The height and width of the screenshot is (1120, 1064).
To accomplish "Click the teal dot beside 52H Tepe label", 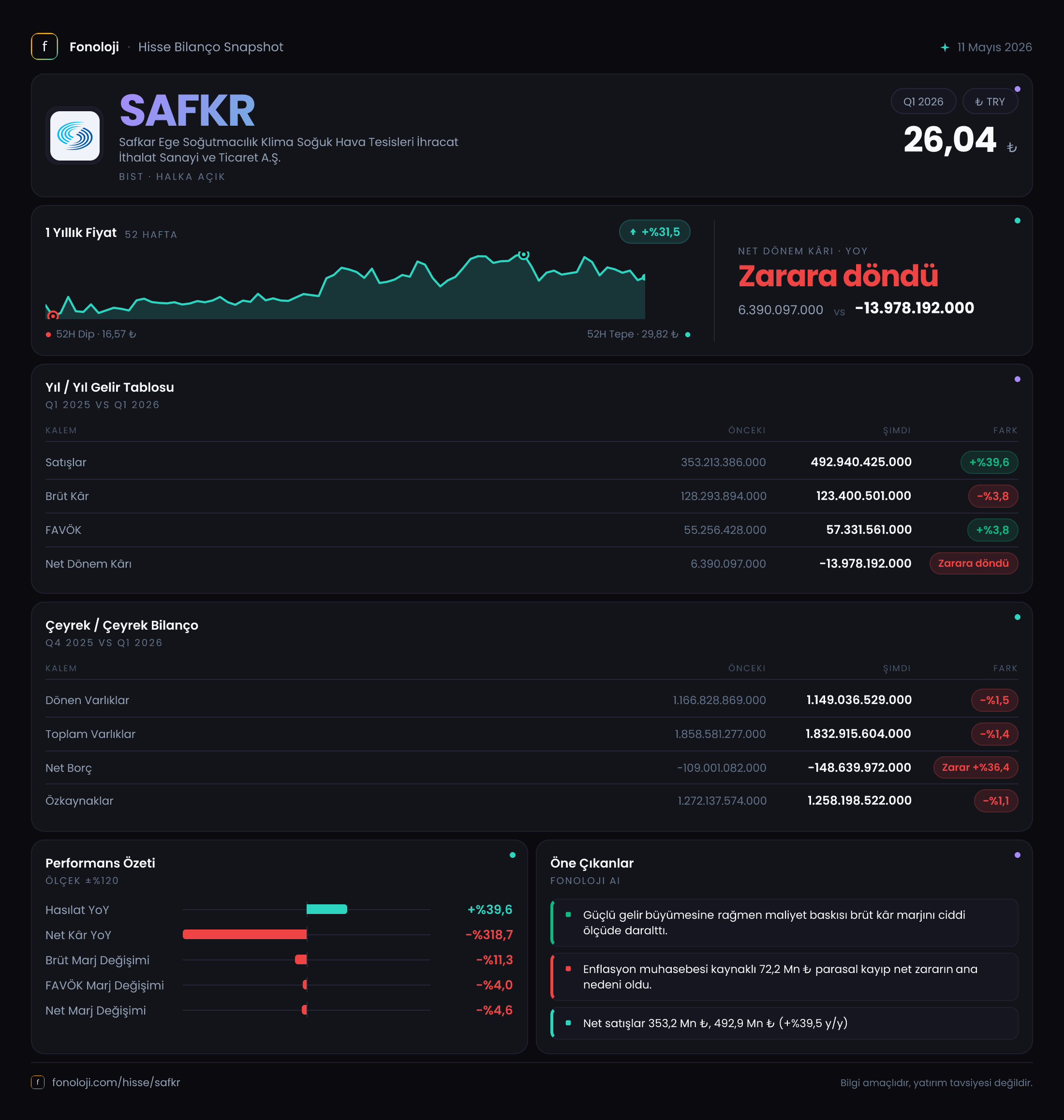I will [x=687, y=335].
